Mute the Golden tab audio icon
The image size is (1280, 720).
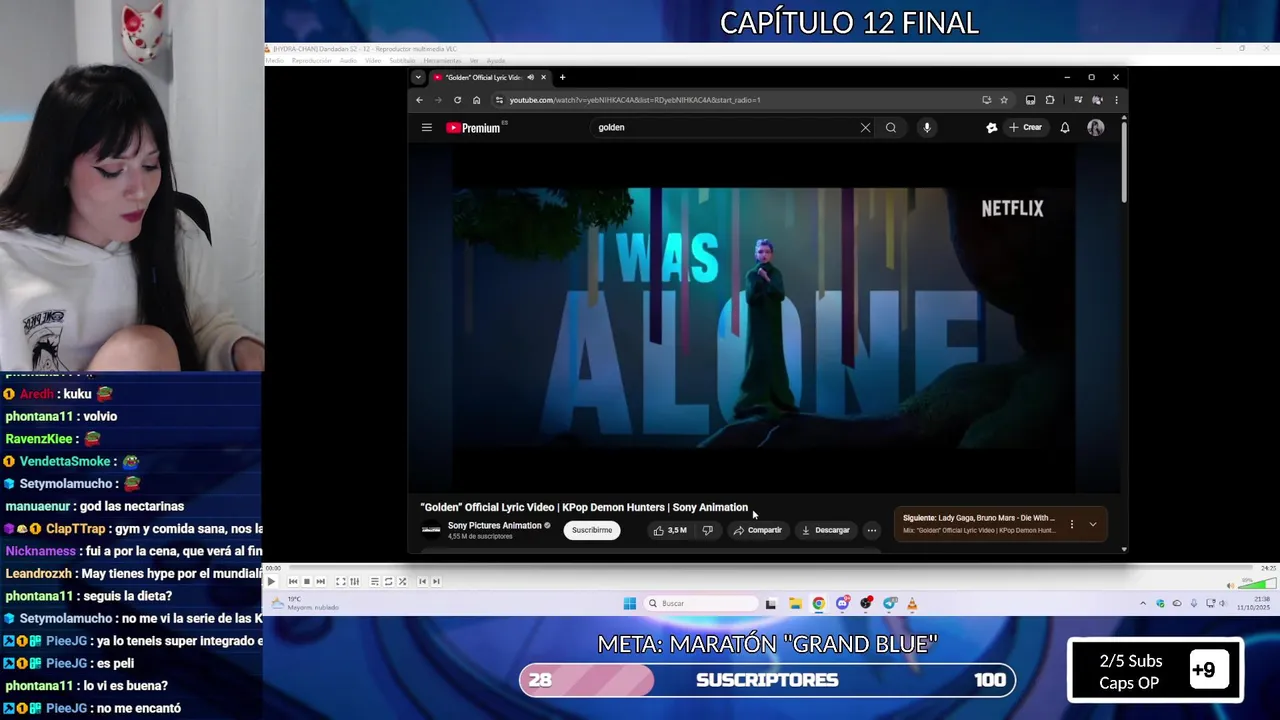530,77
